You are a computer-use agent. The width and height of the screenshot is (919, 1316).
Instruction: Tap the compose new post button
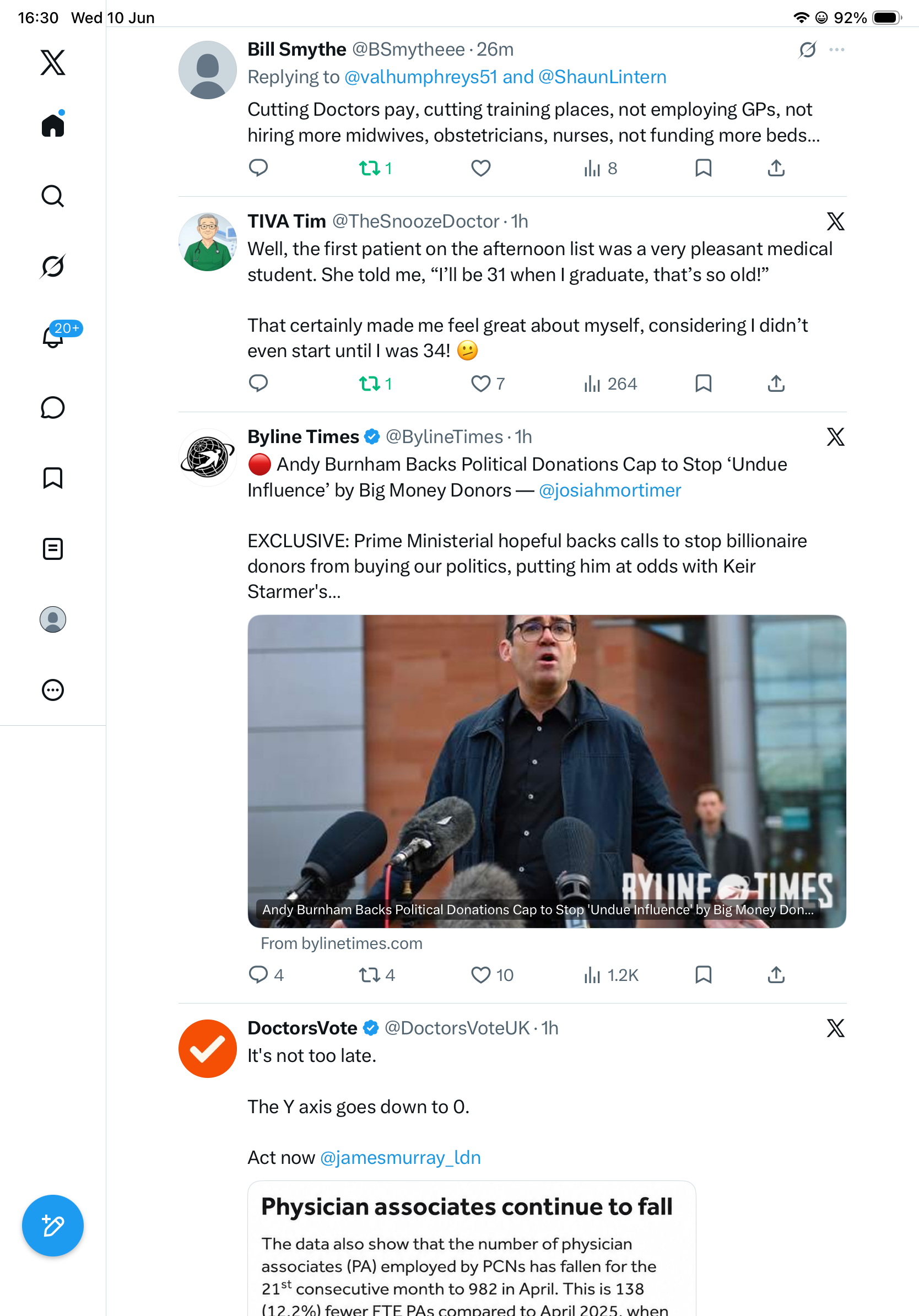pos(53,1226)
